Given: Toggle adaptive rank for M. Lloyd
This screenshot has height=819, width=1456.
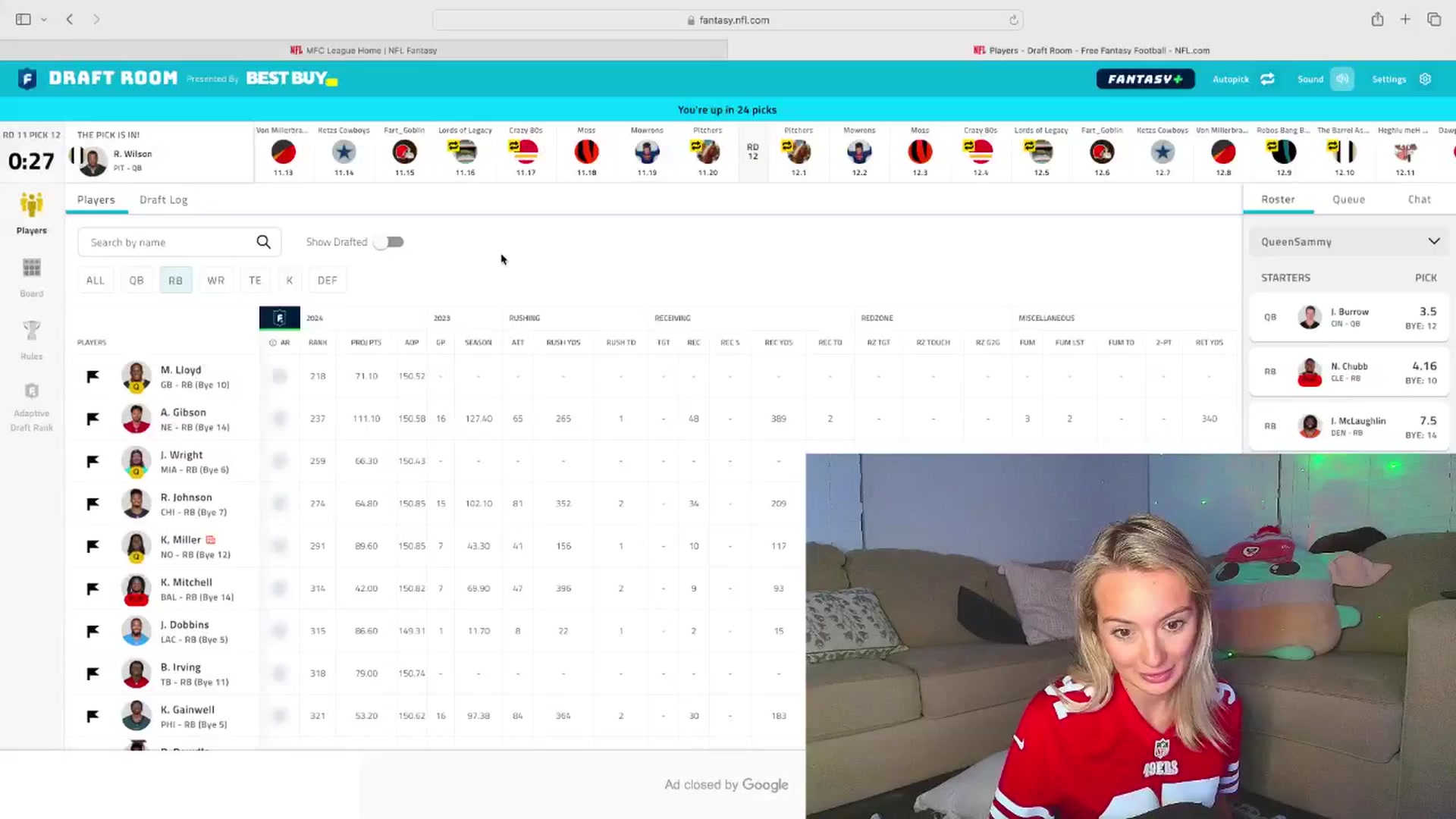Looking at the screenshot, I should [x=280, y=376].
